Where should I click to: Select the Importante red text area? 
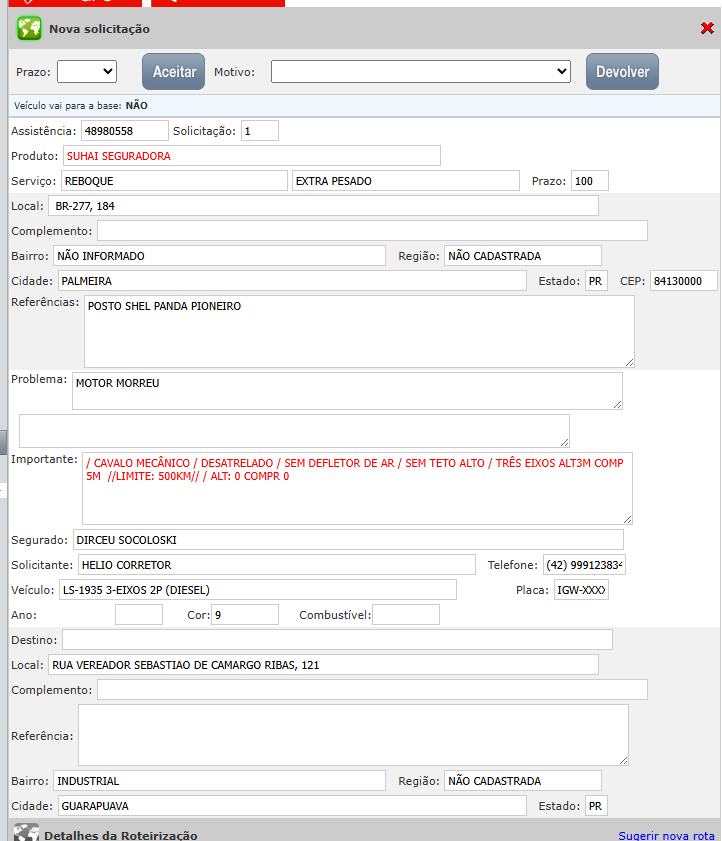point(357,488)
